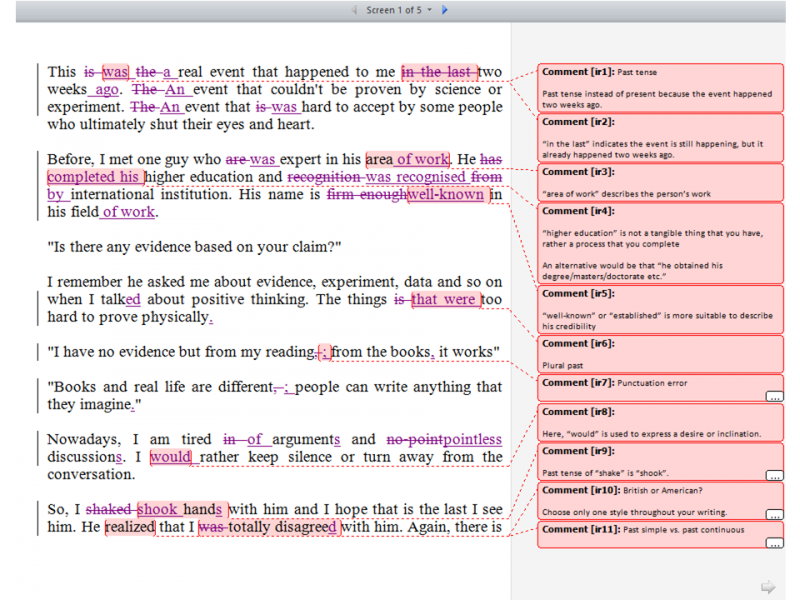800x600 pixels.
Task: Click the highlighted phrase "in the last"
Action: (x=439, y=72)
